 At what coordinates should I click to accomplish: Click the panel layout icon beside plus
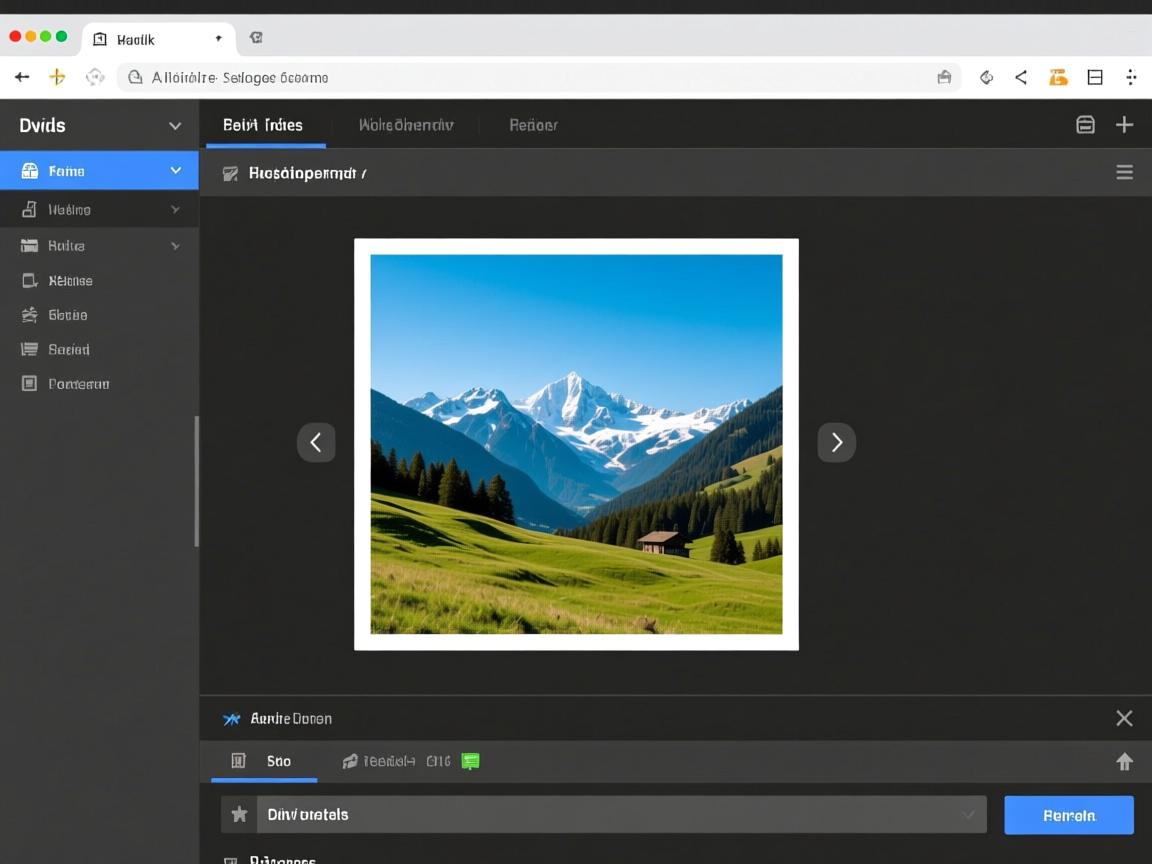click(x=1085, y=125)
